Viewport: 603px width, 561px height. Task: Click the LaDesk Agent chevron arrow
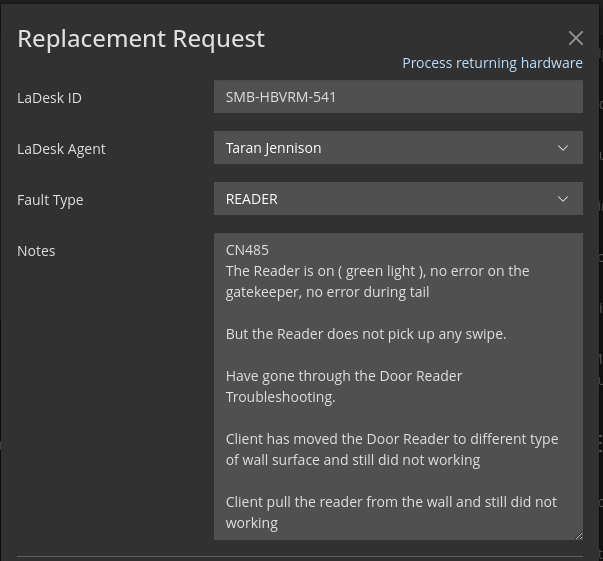coord(563,148)
